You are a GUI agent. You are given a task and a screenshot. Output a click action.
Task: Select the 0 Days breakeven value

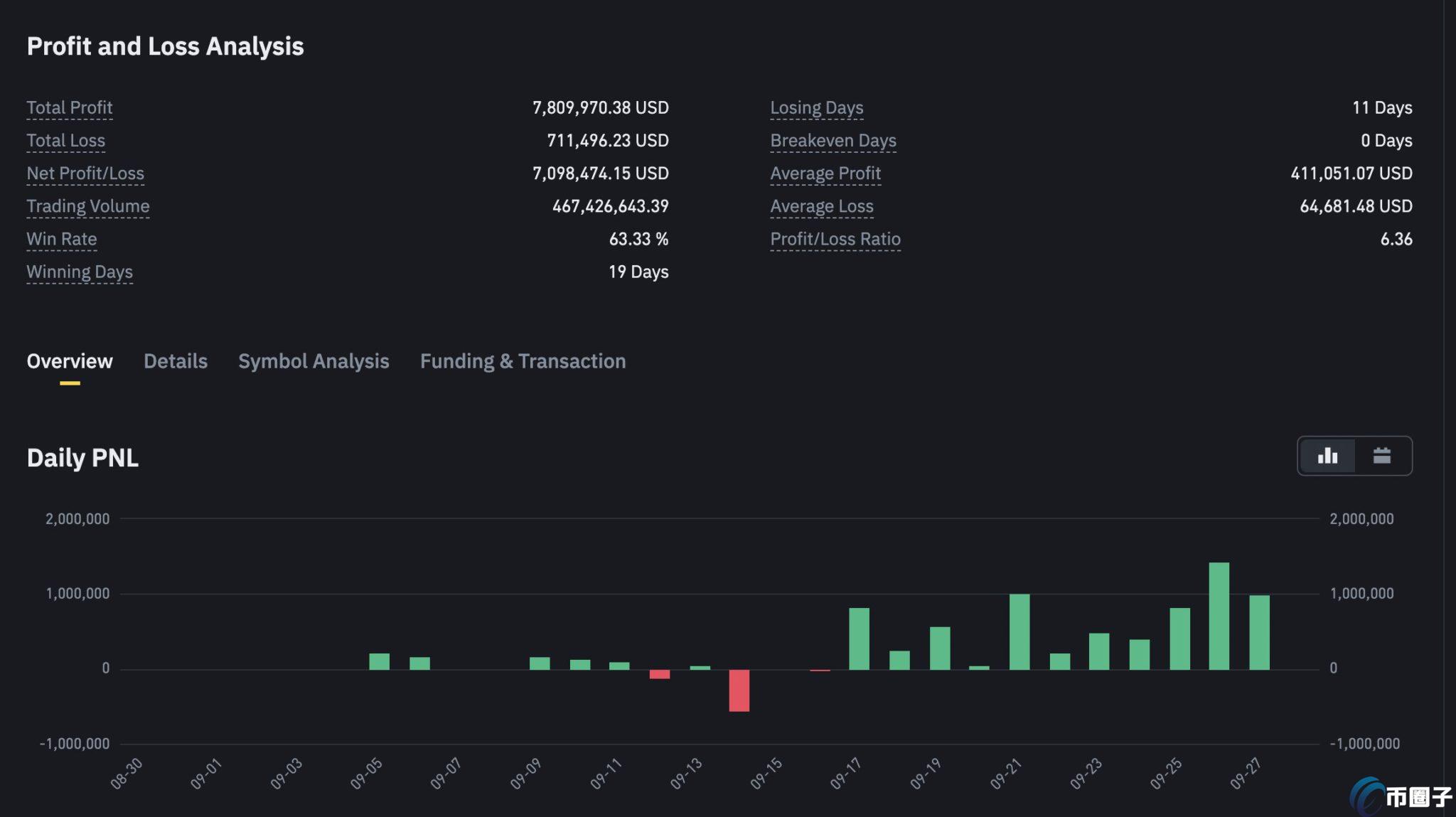pos(1386,140)
